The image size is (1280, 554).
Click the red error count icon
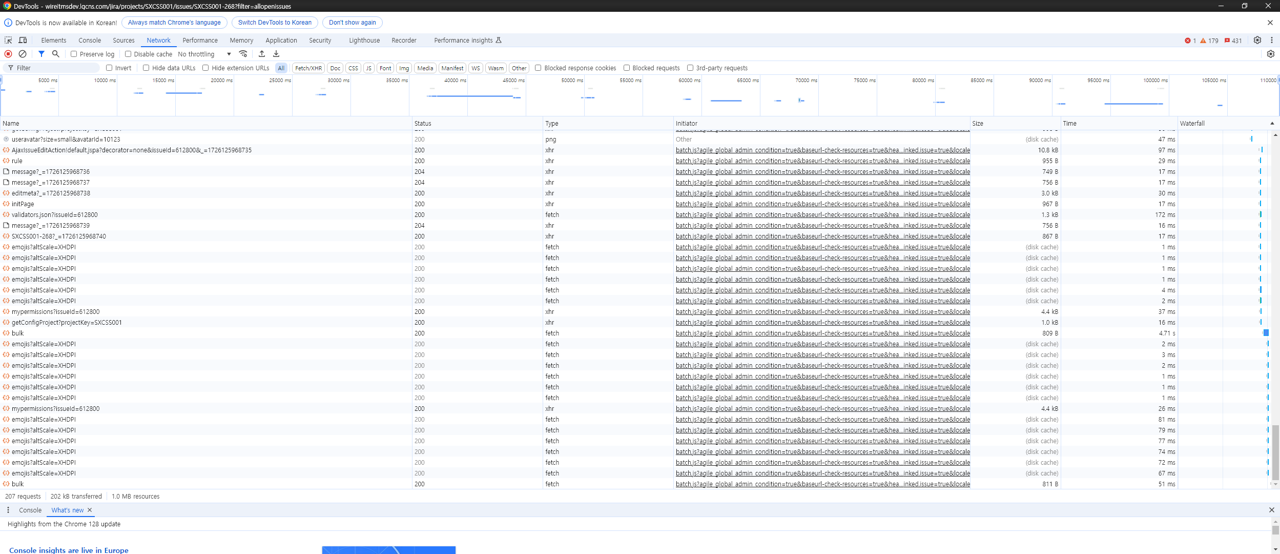pos(1190,40)
